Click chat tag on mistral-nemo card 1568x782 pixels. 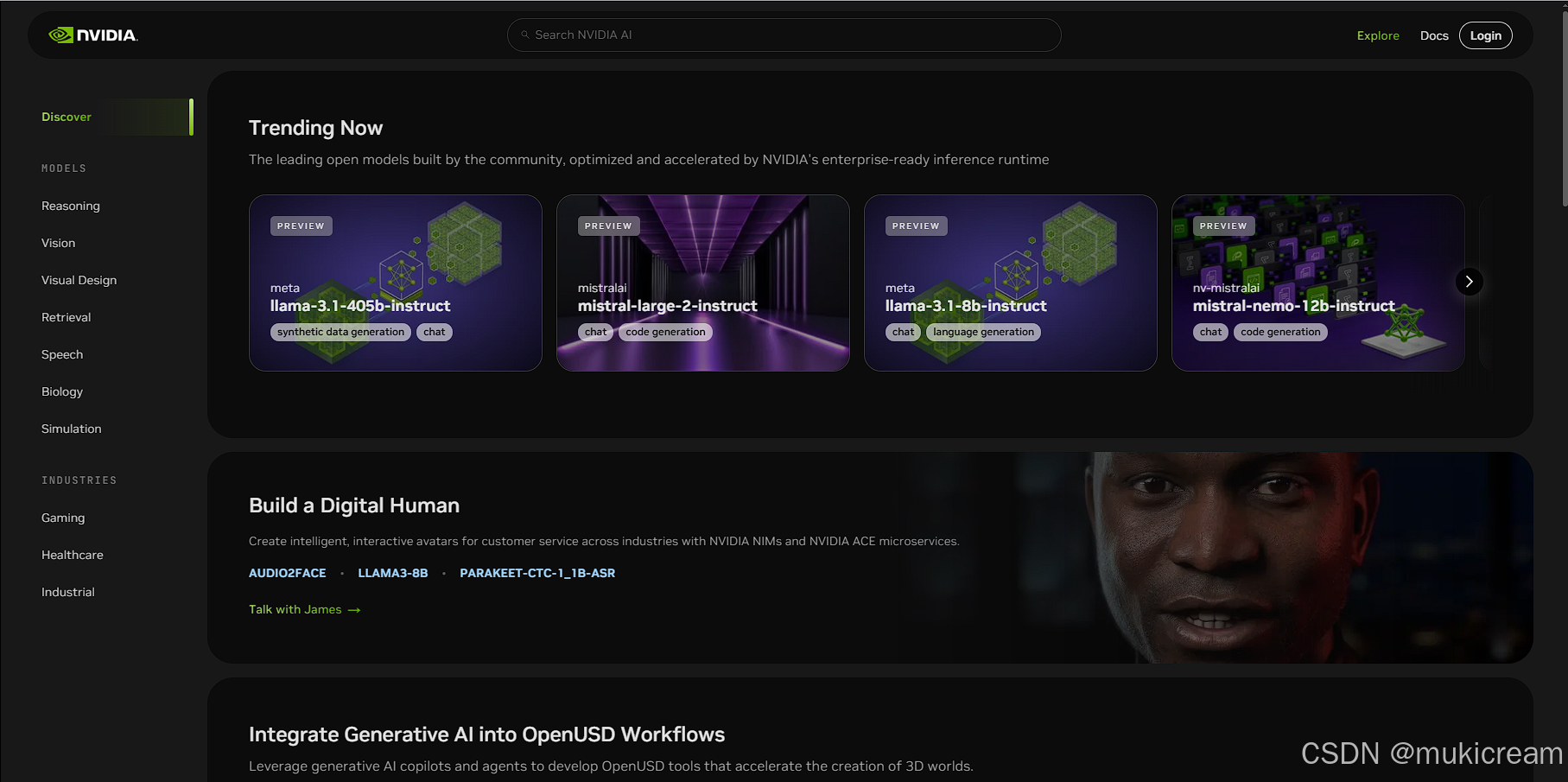coord(1210,332)
